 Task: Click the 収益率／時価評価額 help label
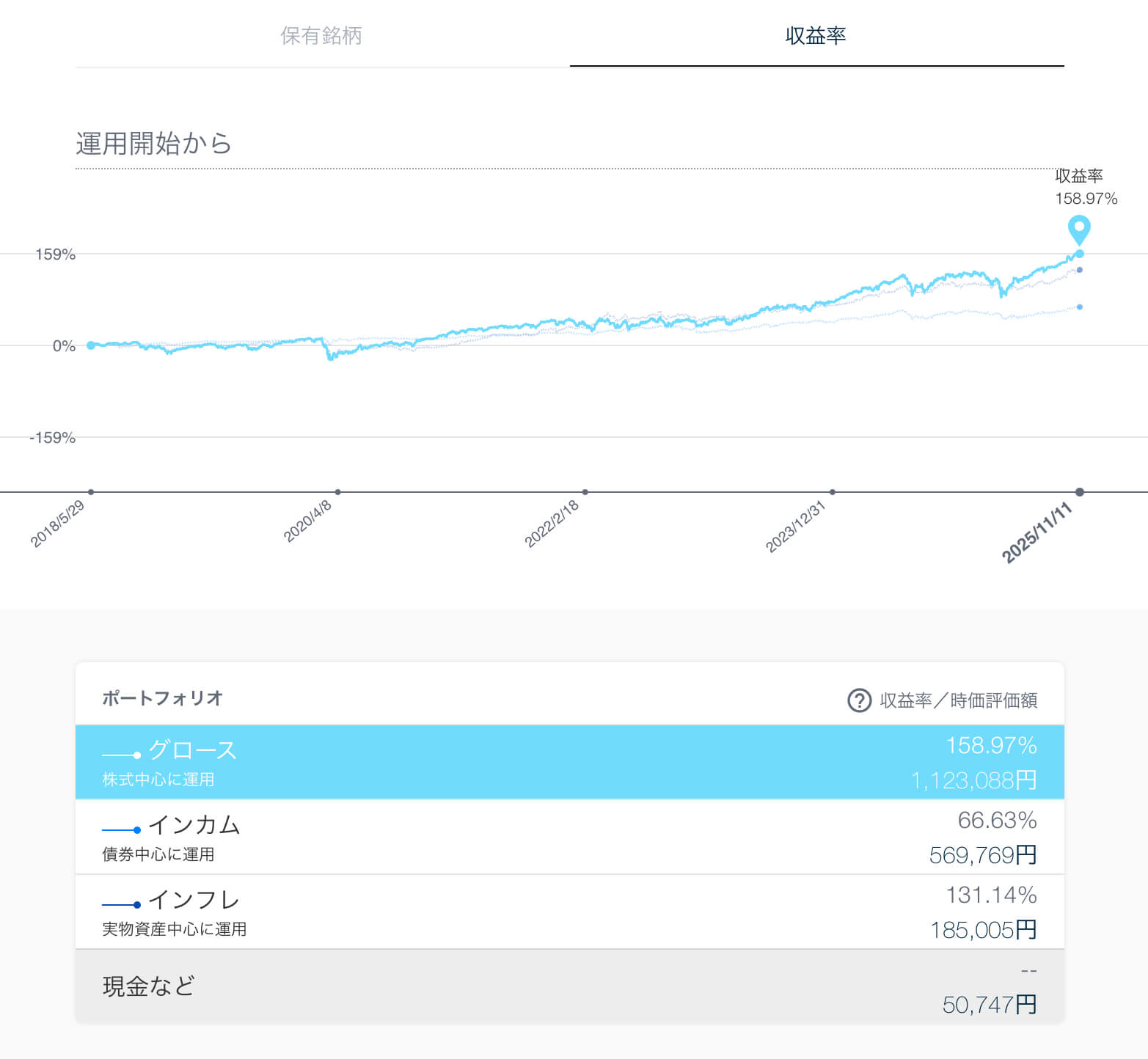click(958, 700)
